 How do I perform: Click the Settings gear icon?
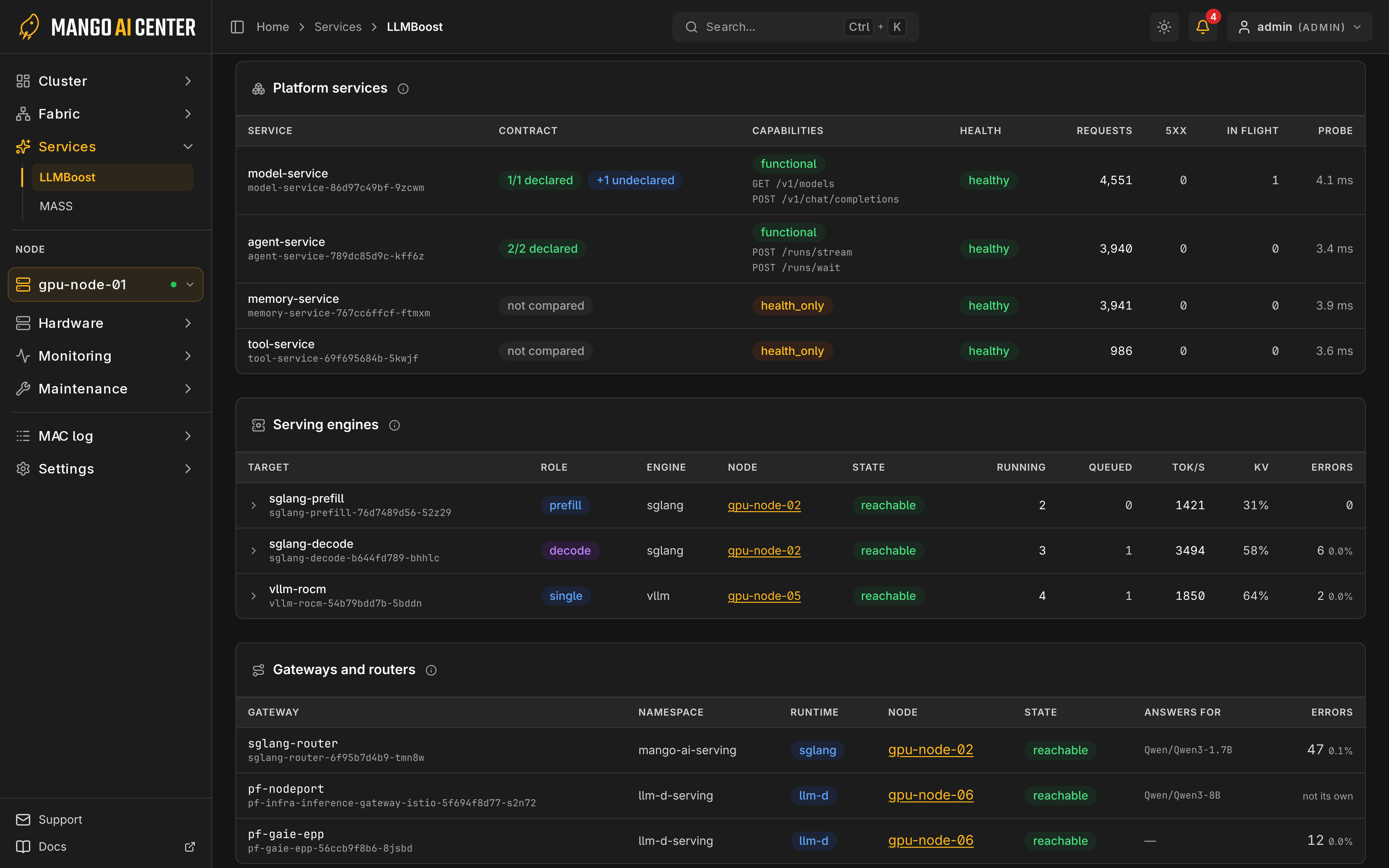click(x=23, y=468)
